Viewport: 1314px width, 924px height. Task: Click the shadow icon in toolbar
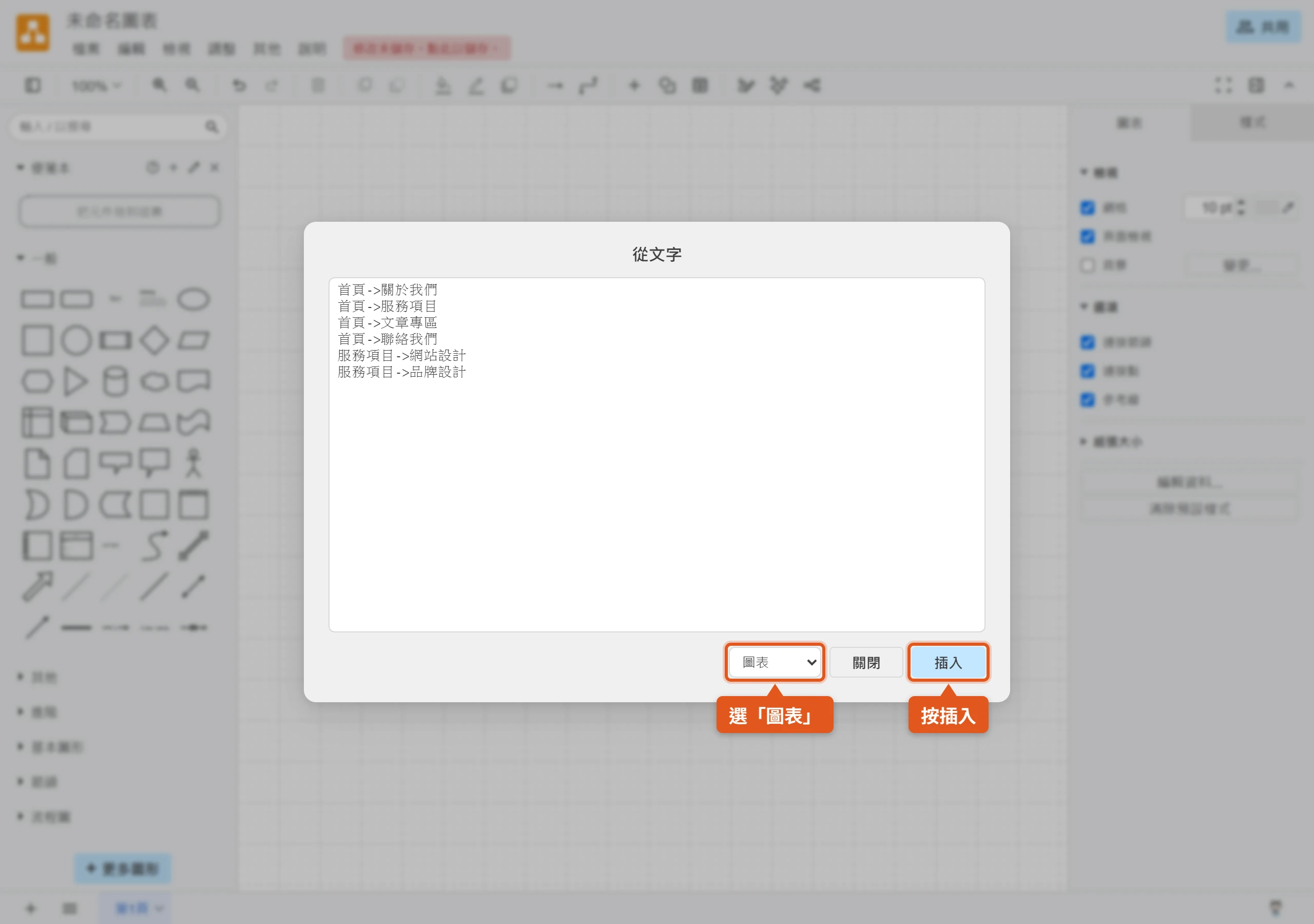point(509,86)
